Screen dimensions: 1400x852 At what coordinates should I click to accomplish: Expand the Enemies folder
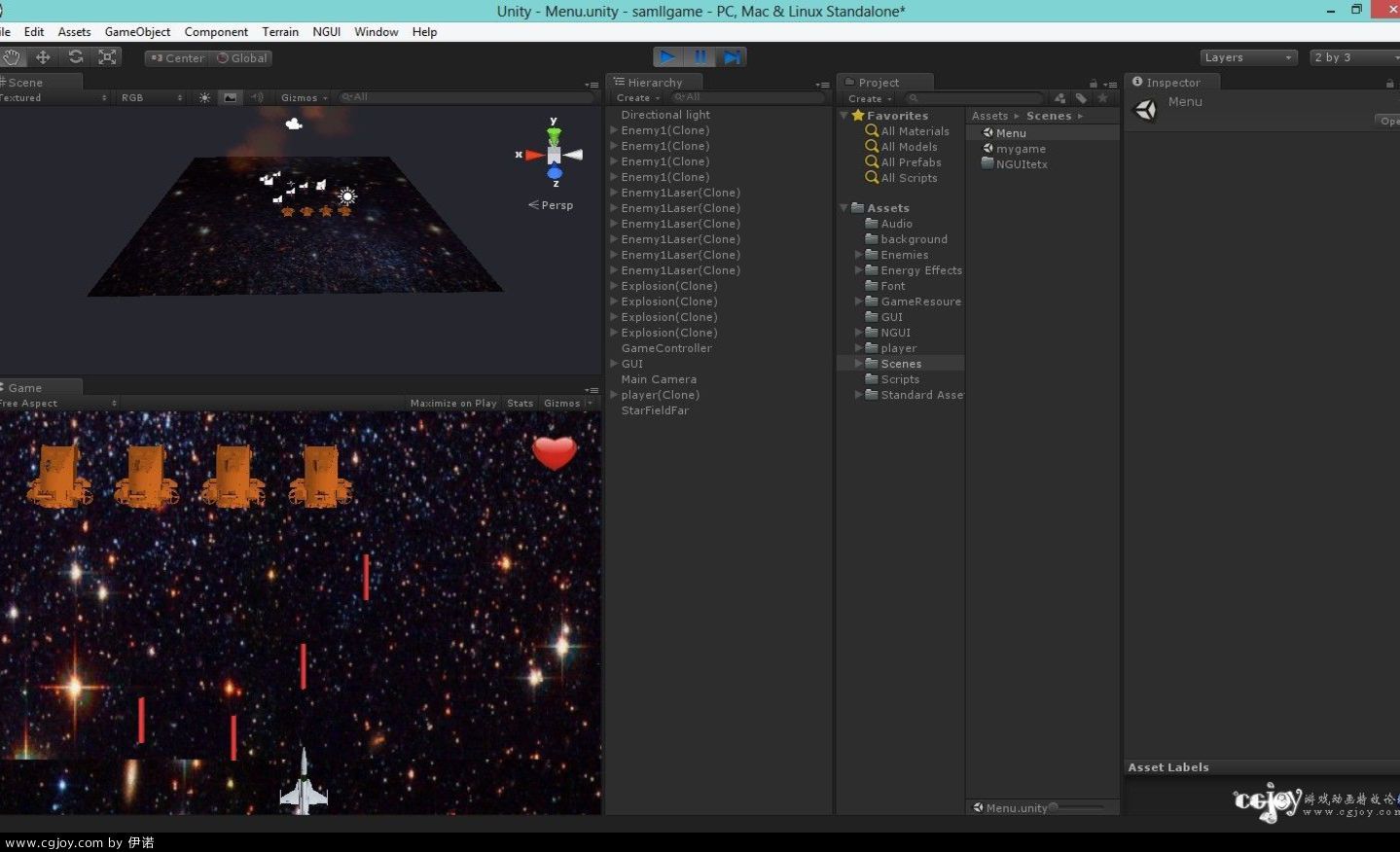[858, 255]
